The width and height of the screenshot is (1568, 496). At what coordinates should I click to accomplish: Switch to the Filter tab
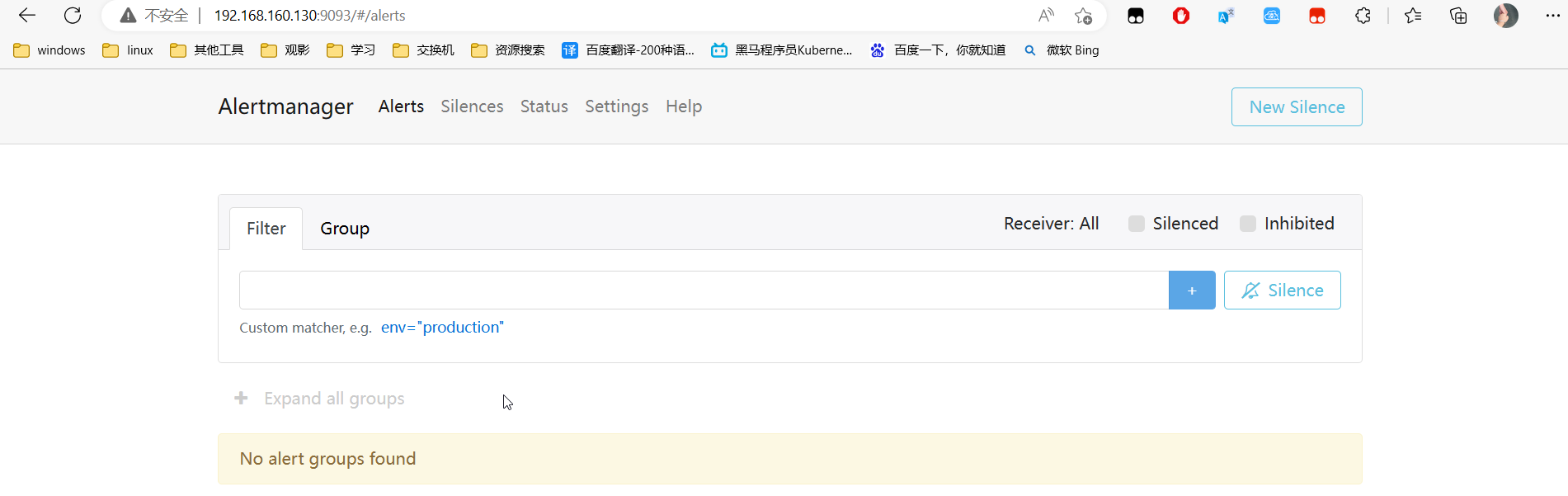[266, 229]
